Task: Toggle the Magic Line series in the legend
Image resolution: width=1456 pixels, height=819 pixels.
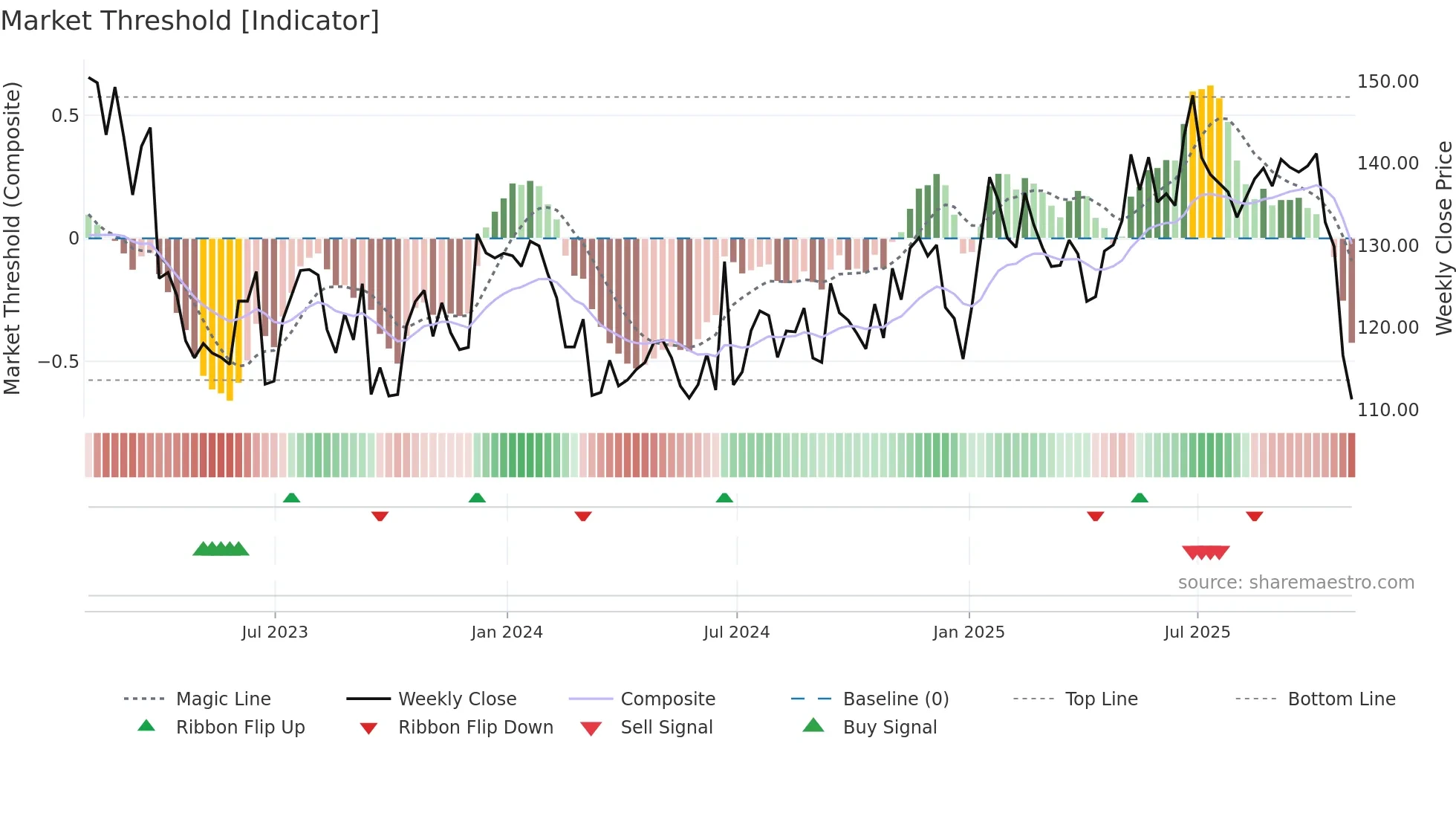Action: (223, 699)
